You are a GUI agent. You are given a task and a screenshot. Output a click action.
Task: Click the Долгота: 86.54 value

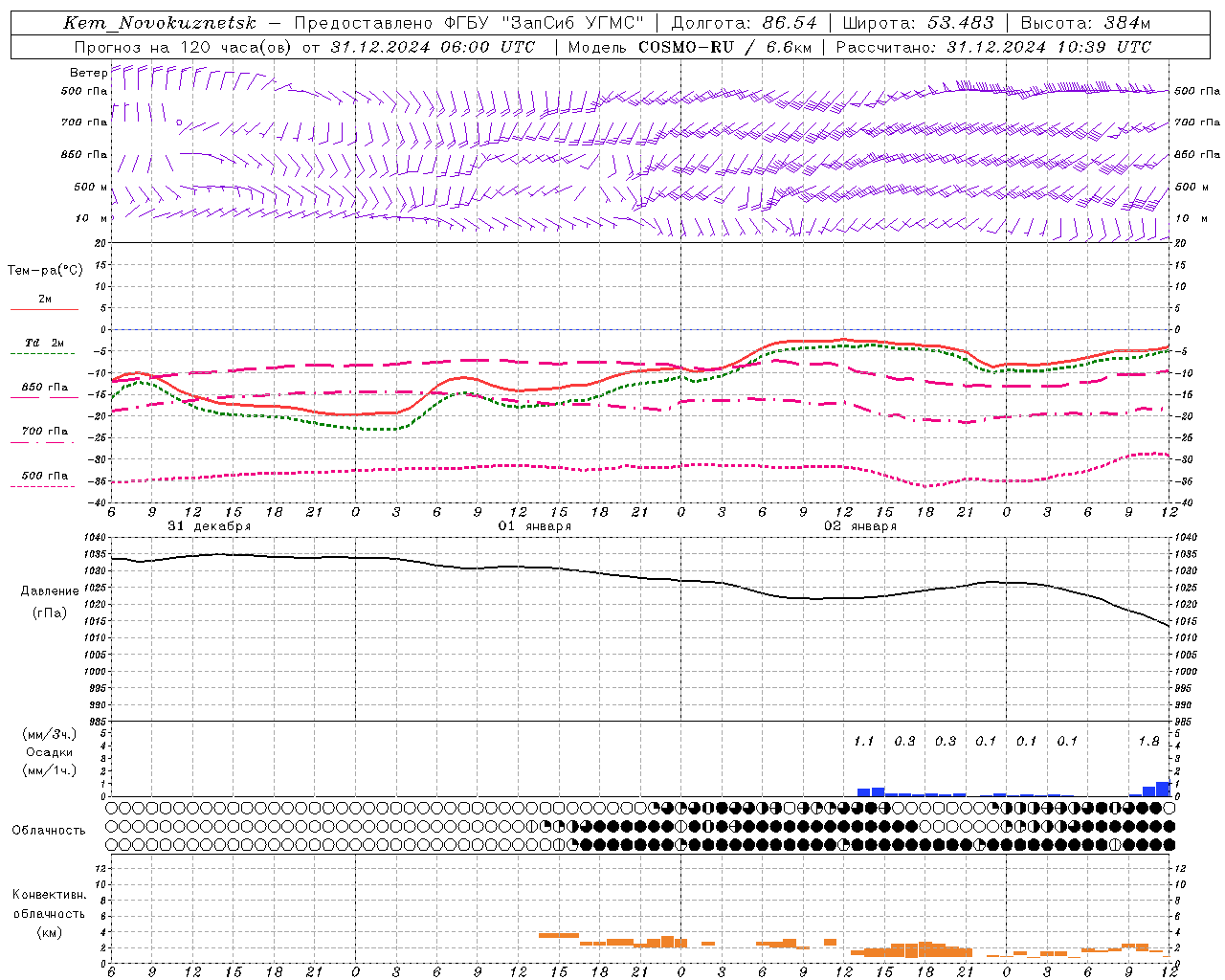tap(745, 23)
